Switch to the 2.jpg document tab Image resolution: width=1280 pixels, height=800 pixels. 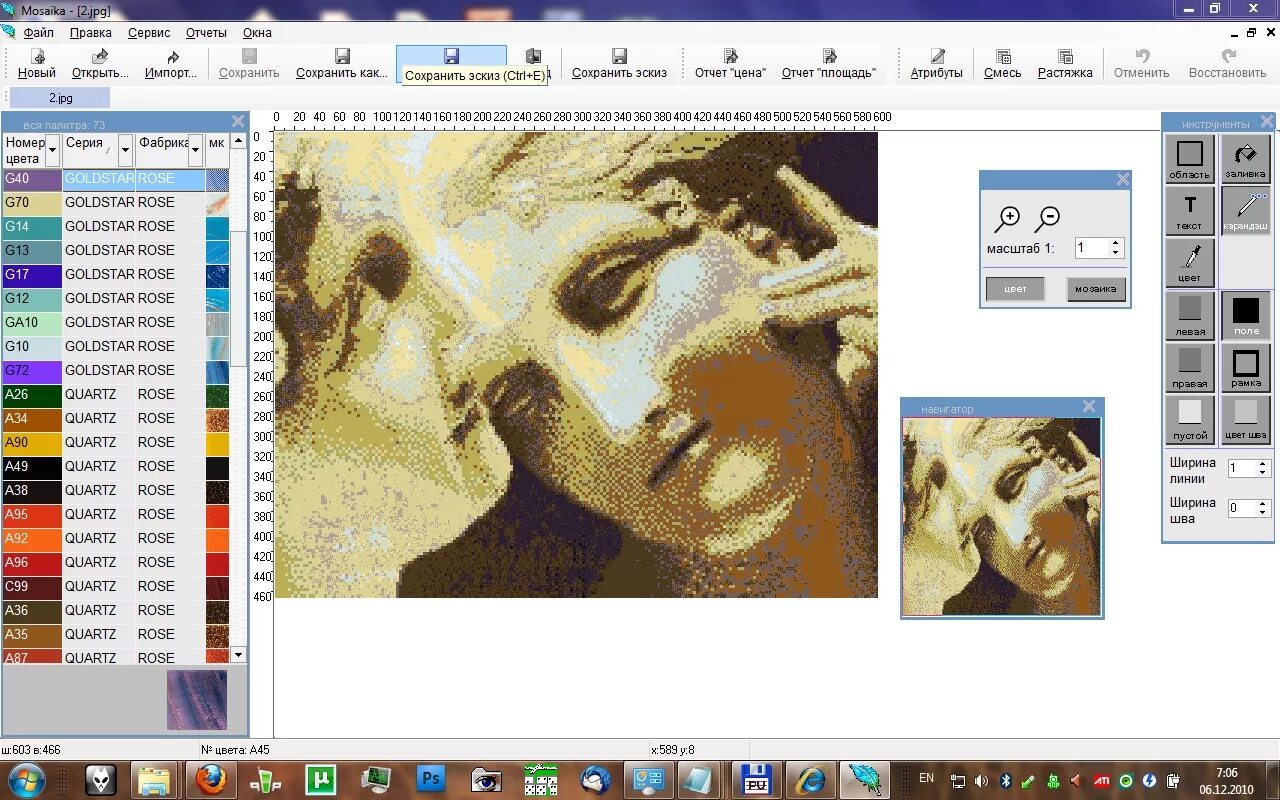pos(60,97)
